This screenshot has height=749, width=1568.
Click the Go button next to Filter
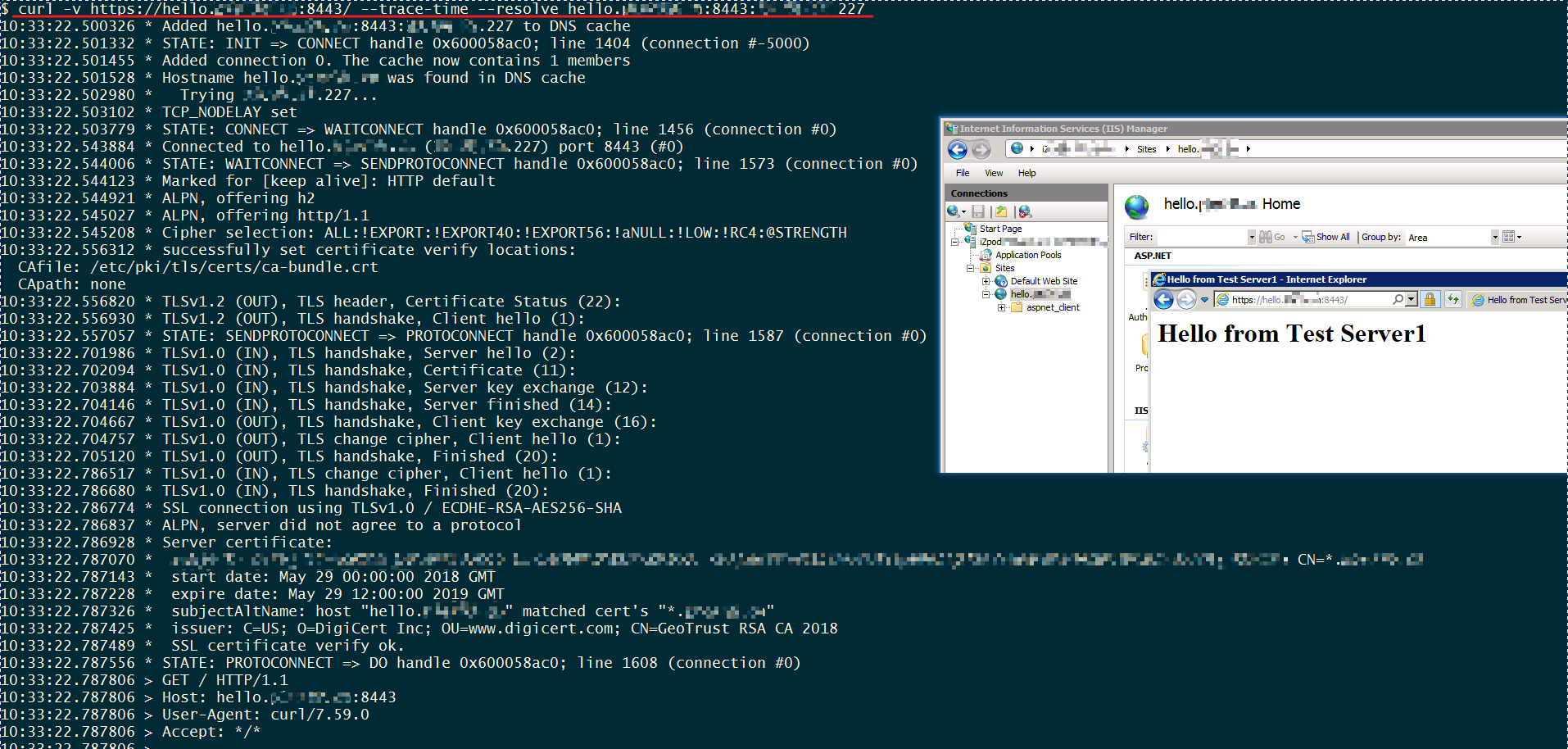(1272, 237)
